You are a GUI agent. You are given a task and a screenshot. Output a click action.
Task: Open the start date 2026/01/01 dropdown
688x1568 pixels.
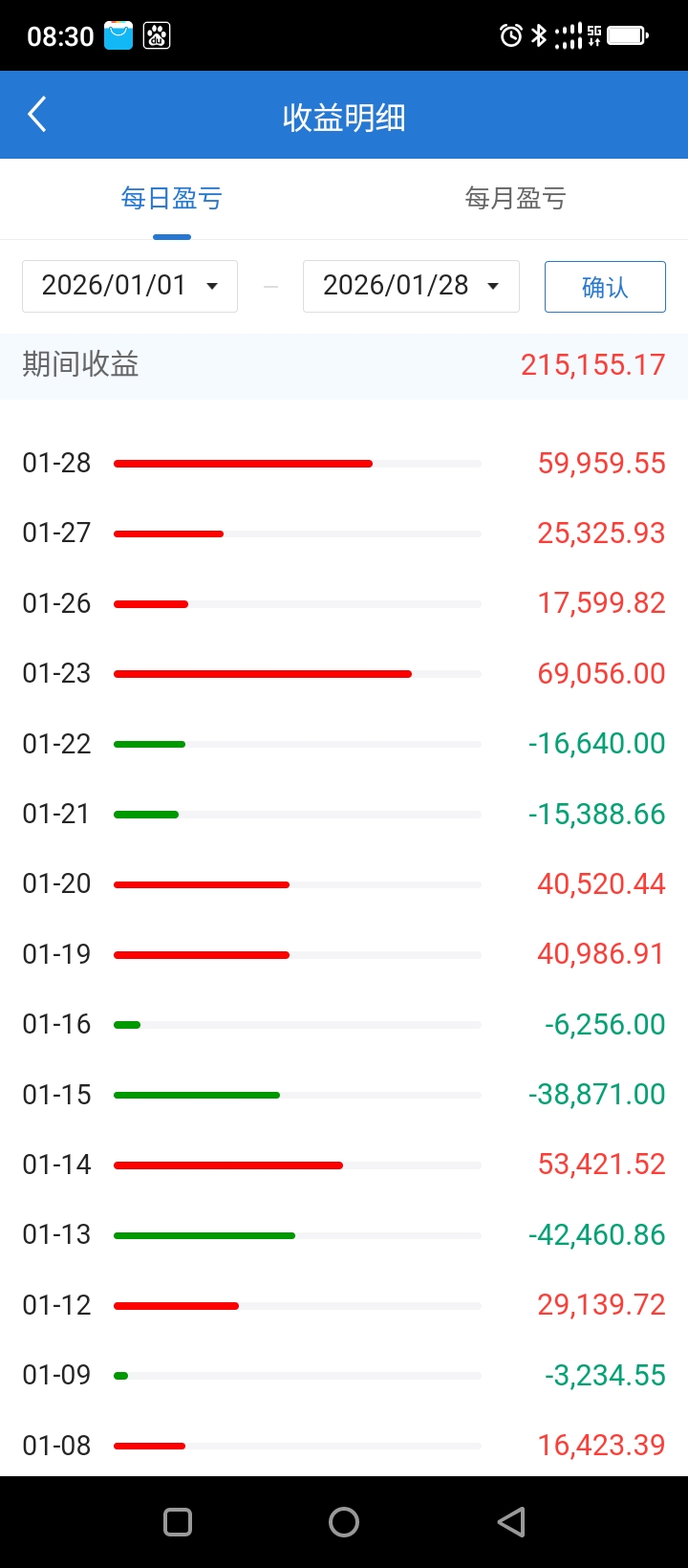130,286
